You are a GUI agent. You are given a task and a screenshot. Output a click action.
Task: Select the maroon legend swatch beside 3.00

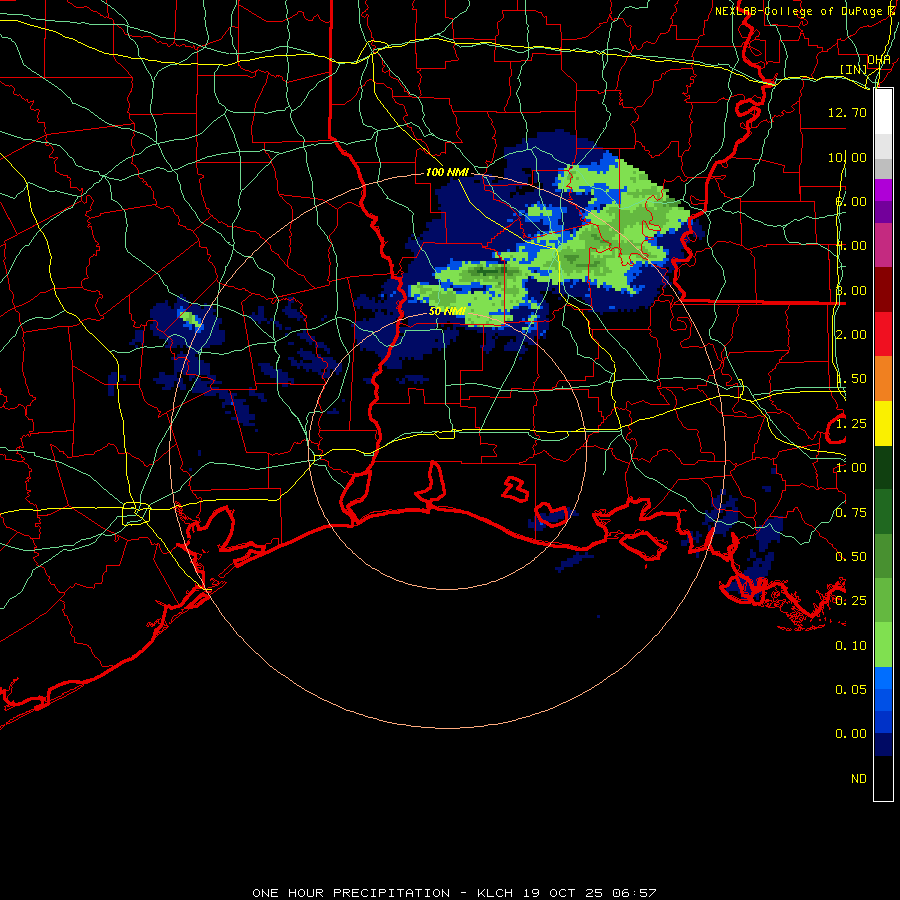[883, 289]
